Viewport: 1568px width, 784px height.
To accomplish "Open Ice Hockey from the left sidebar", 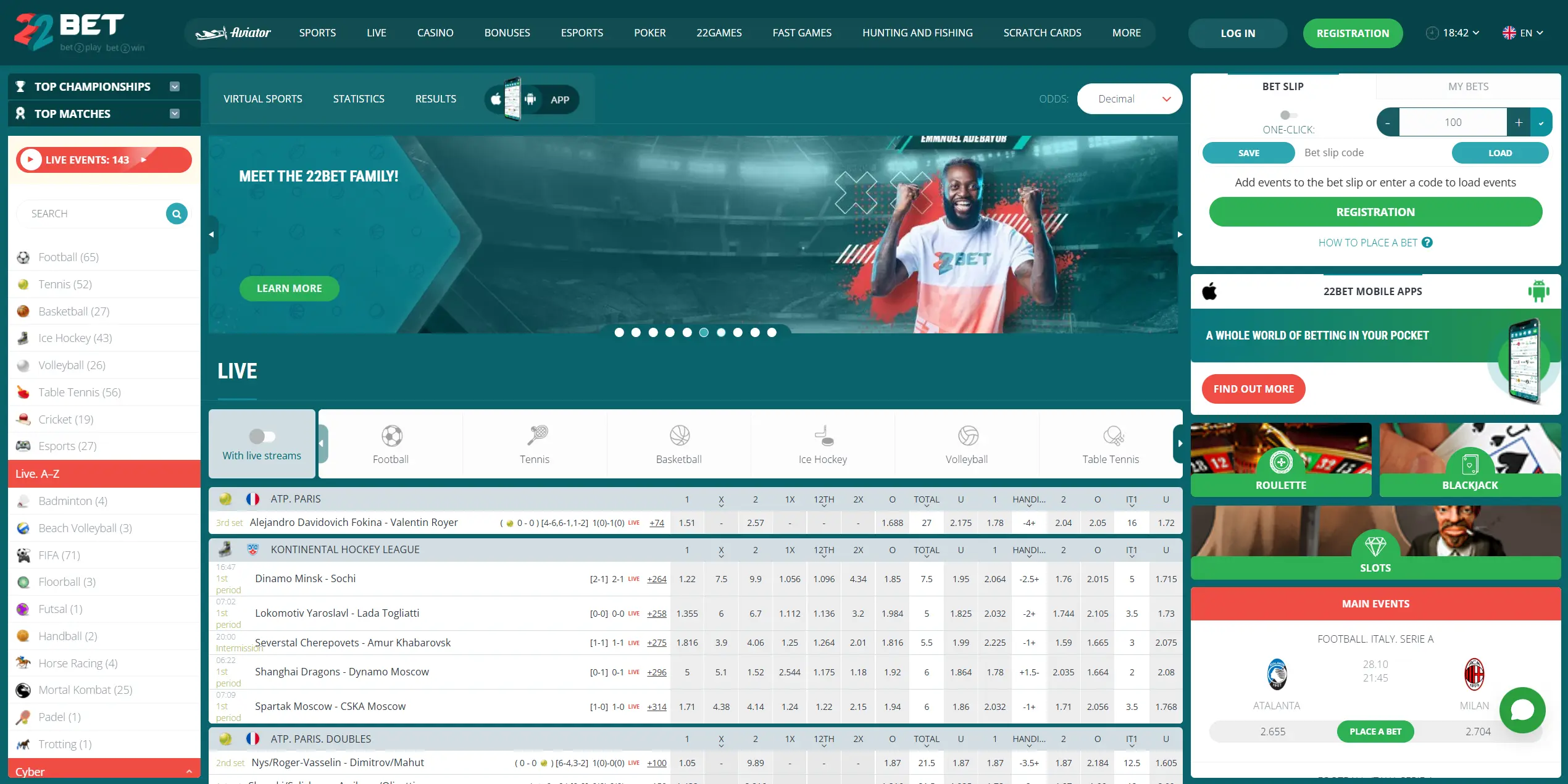I will 75,338.
